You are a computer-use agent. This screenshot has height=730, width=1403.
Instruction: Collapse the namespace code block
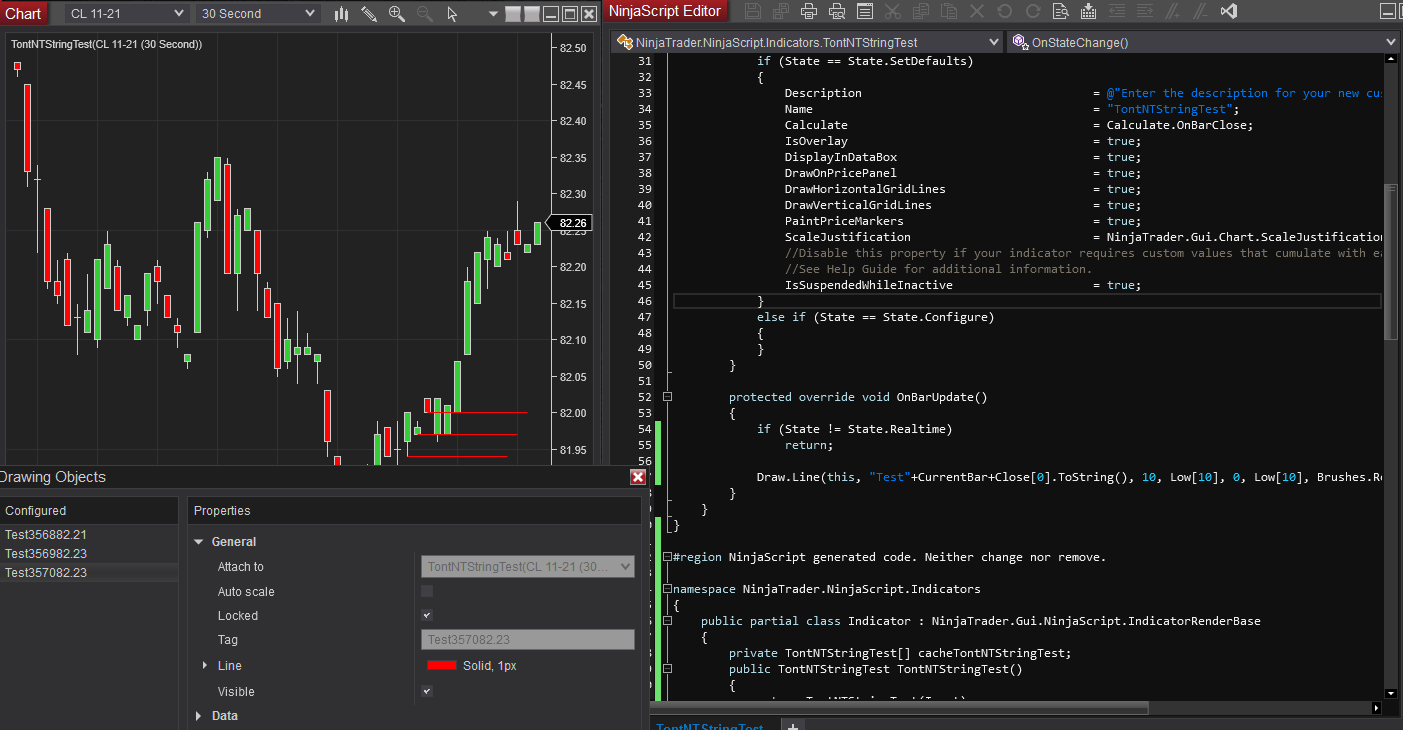pyautogui.click(x=667, y=589)
